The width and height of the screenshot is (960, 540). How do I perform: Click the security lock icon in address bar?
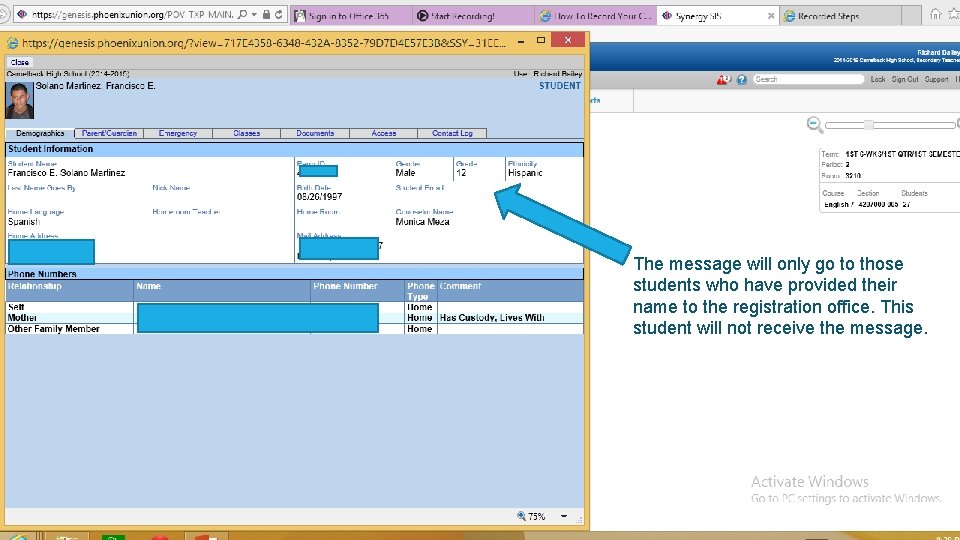pyautogui.click(x=266, y=14)
